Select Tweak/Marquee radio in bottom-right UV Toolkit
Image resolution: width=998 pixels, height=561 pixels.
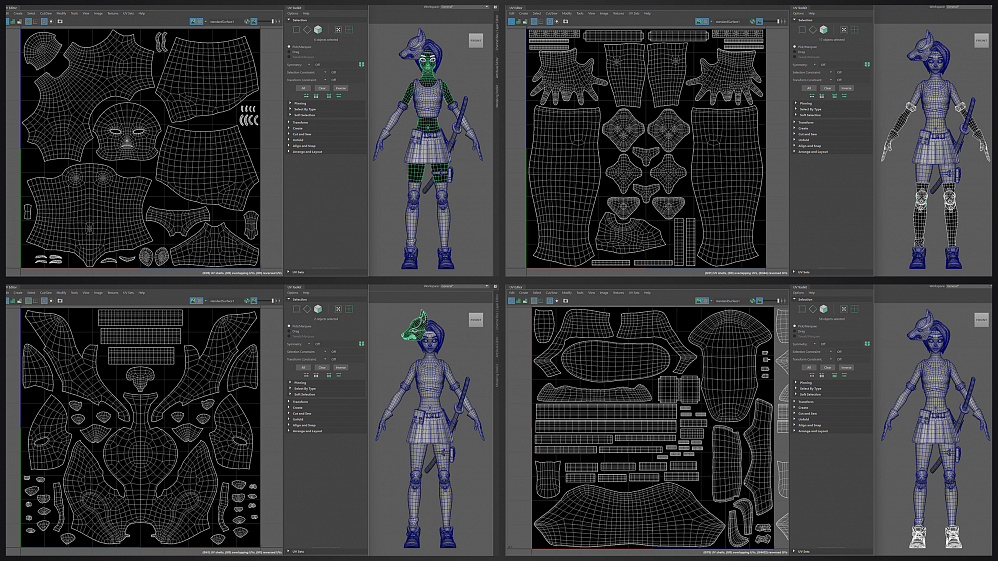tap(795, 336)
